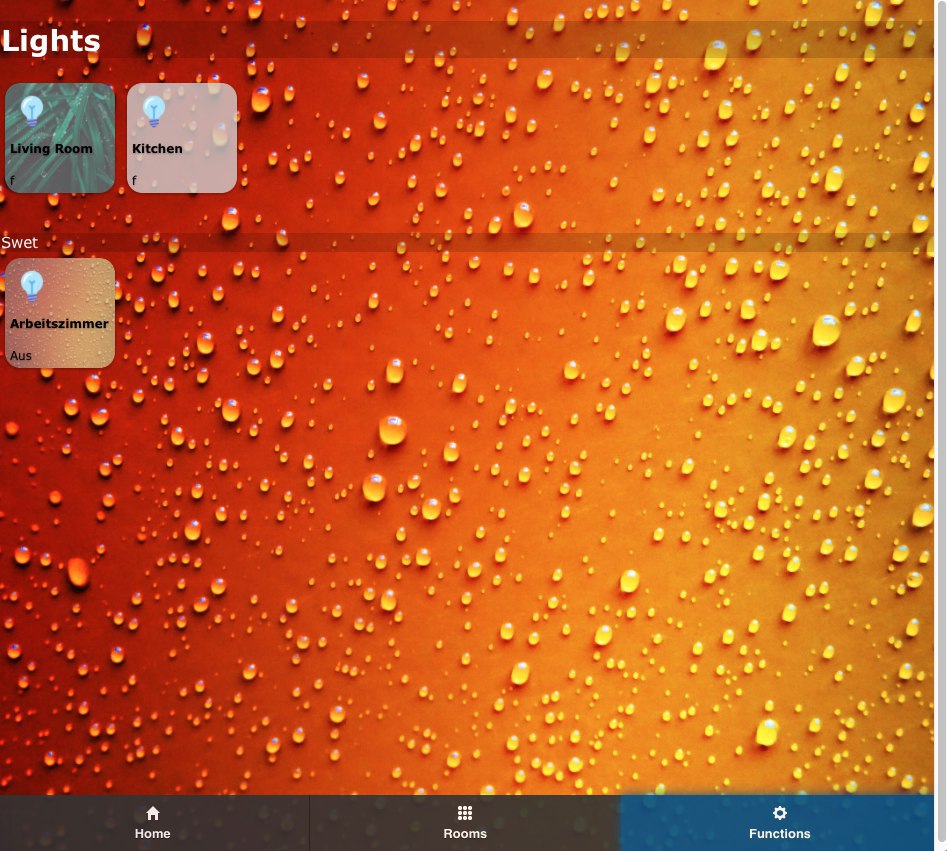947x851 pixels.
Task: Click the Kitchen tile name
Action: (157, 149)
